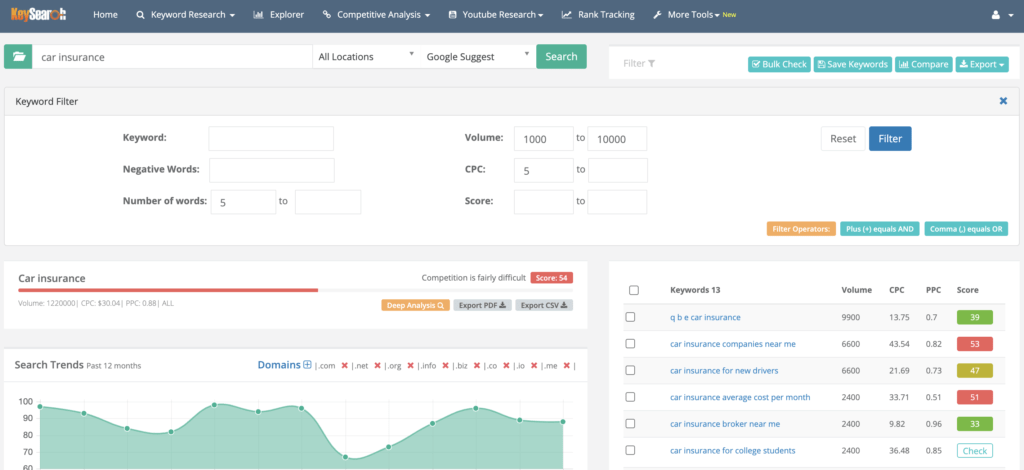This screenshot has width=1024, height=470.
Task: Click the Filter funnel icon label
Action: (x=639, y=63)
